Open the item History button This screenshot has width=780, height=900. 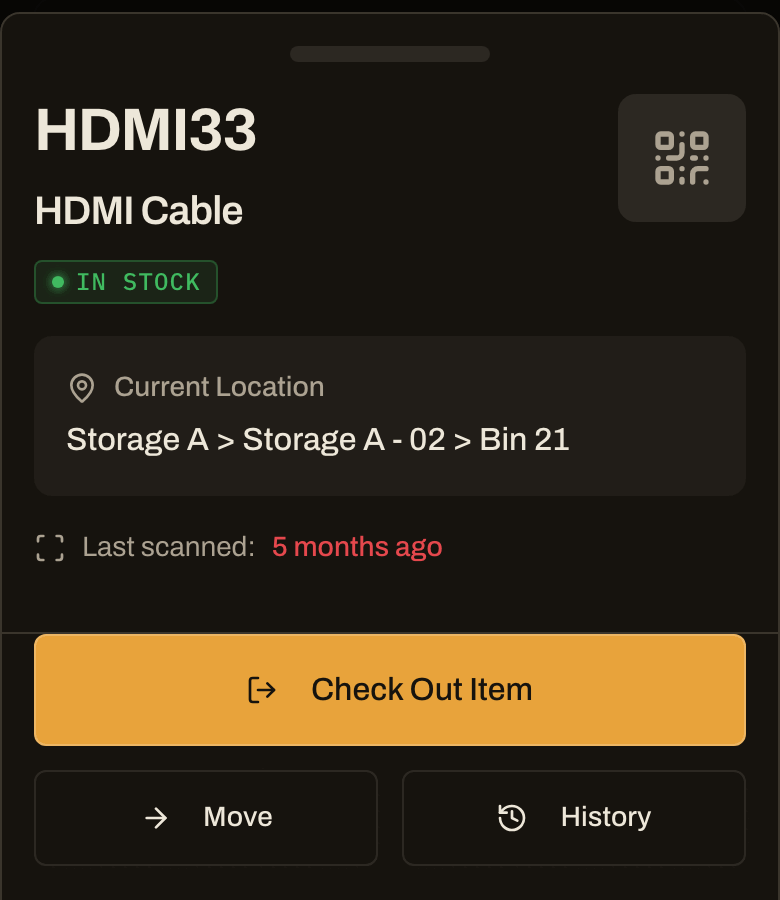574,817
